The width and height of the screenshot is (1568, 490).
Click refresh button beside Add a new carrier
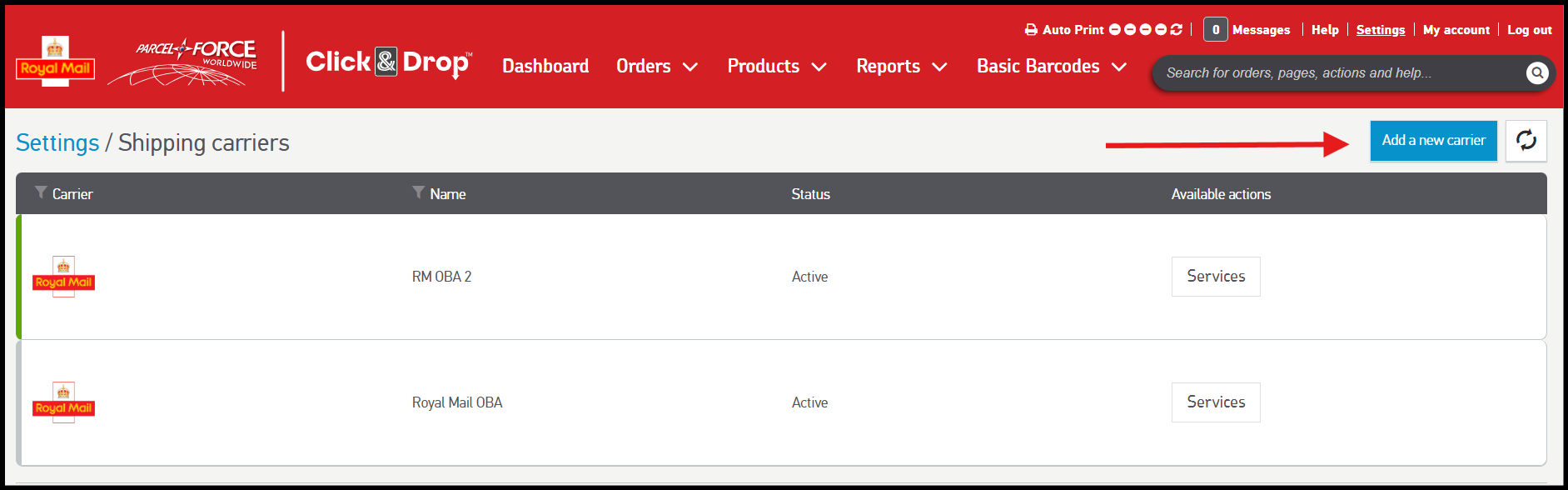coord(1526,141)
